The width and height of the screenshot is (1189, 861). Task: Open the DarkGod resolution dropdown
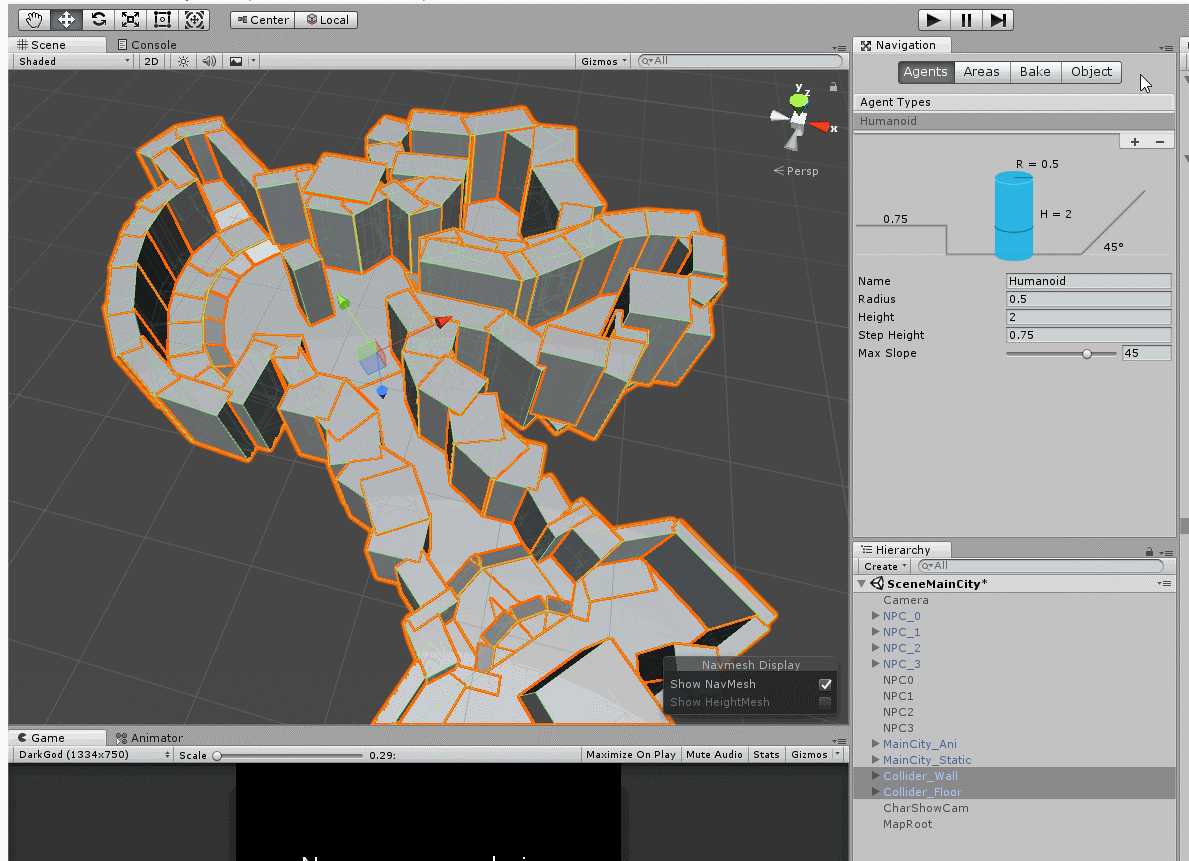point(93,755)
